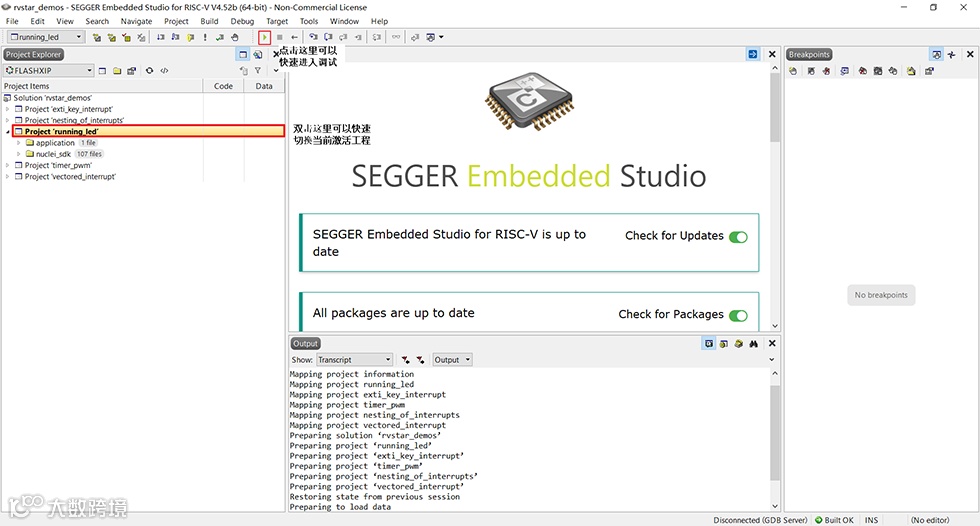Expand Project 'exti_key_interrupt' node
Screen dimensions: 980x526
point(8,109)
